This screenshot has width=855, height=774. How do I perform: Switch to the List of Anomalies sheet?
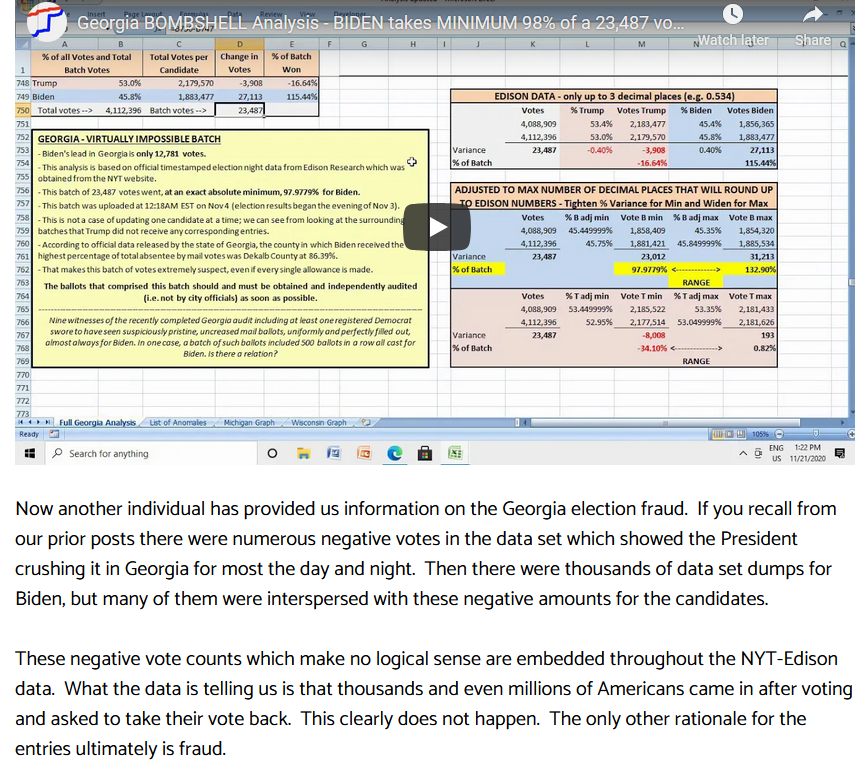[x=176, y=423]
